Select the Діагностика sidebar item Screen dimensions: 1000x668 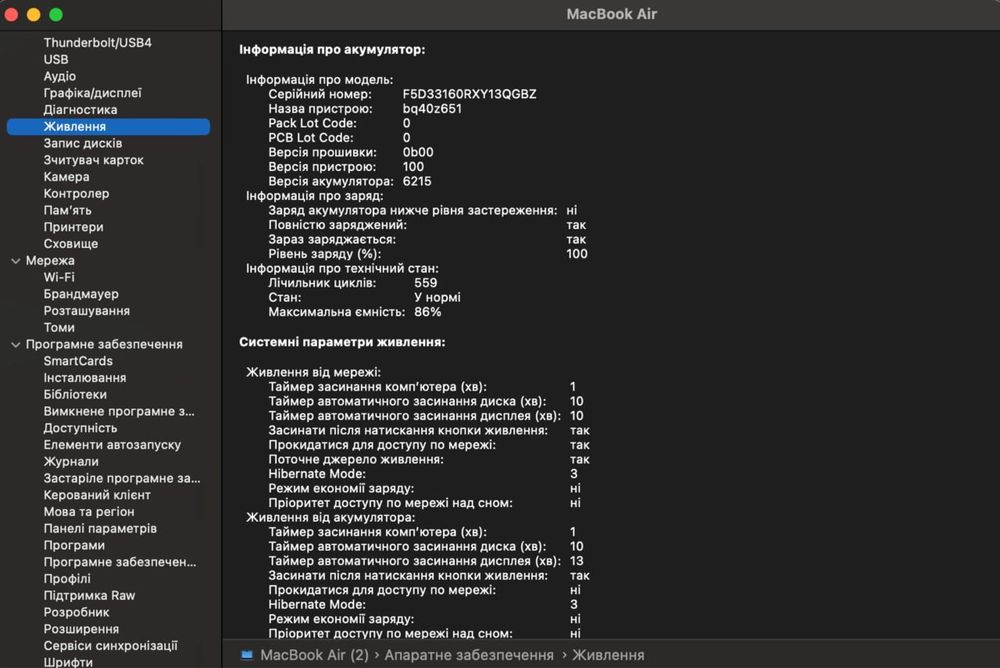[x=80, y=110]
